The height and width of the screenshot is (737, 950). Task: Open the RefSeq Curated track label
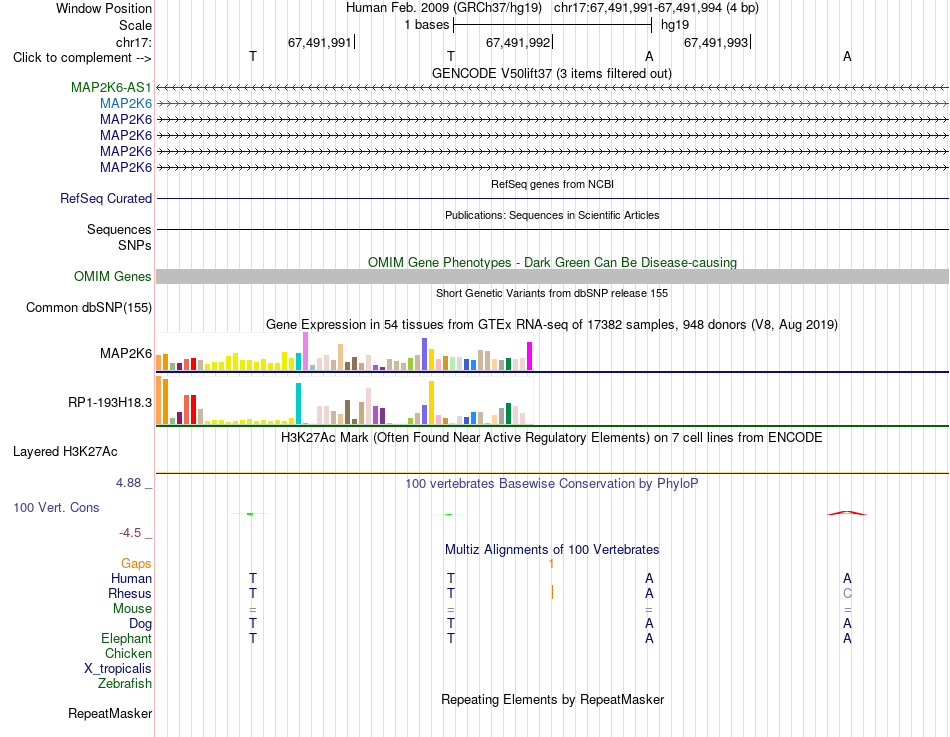pos(106,198)
